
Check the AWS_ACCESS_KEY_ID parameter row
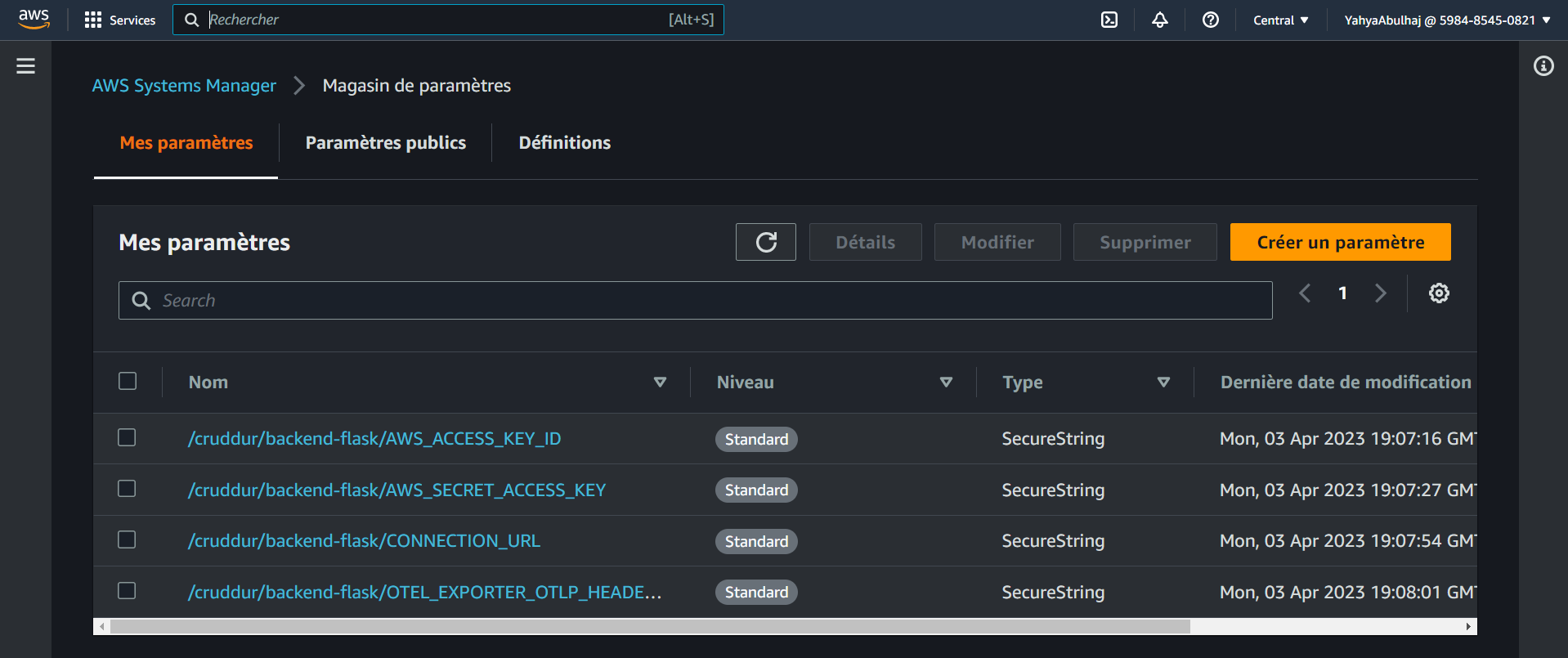[x=127, y=438]
